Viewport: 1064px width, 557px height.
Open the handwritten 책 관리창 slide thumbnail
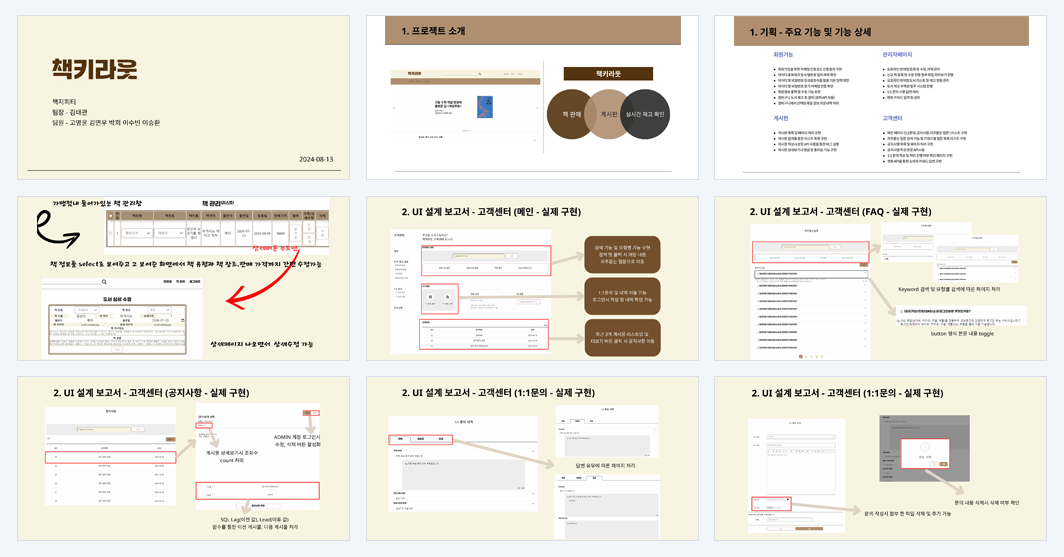[x=183, y=278]
